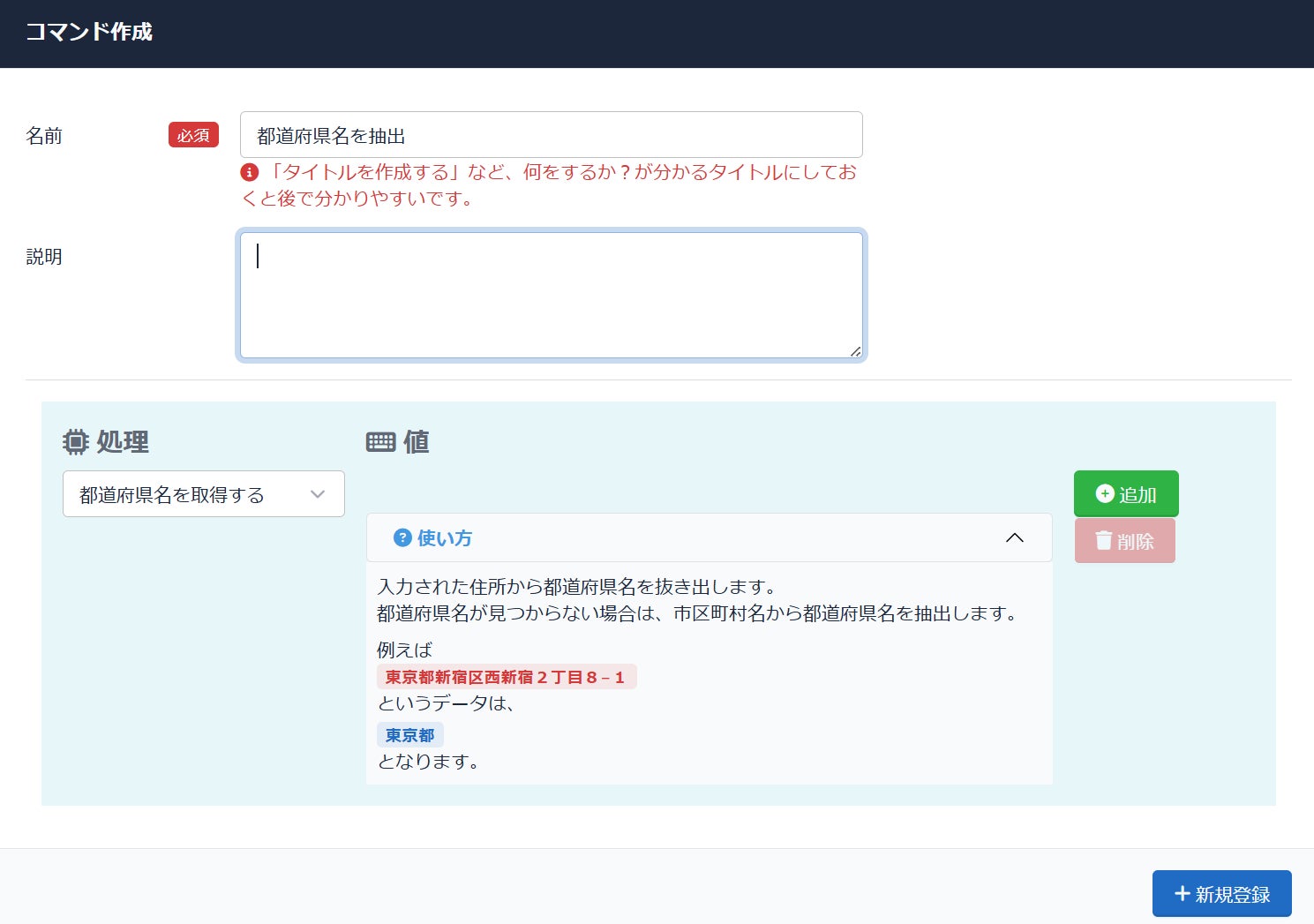Click the 必須 red badge
This screenshot has width=1314, height=924.
click(x=193, y=135)
